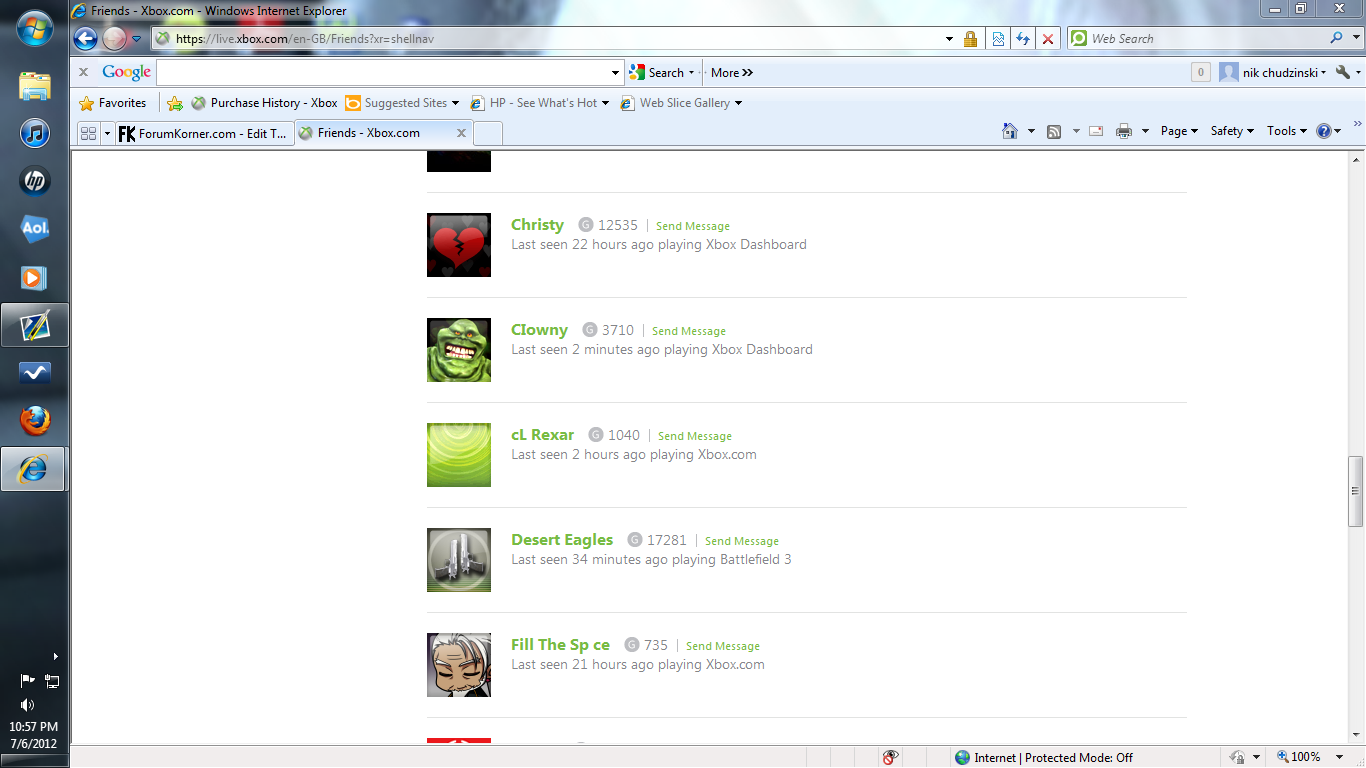
Task: Open Christy's profile name link
Action: 537,225
